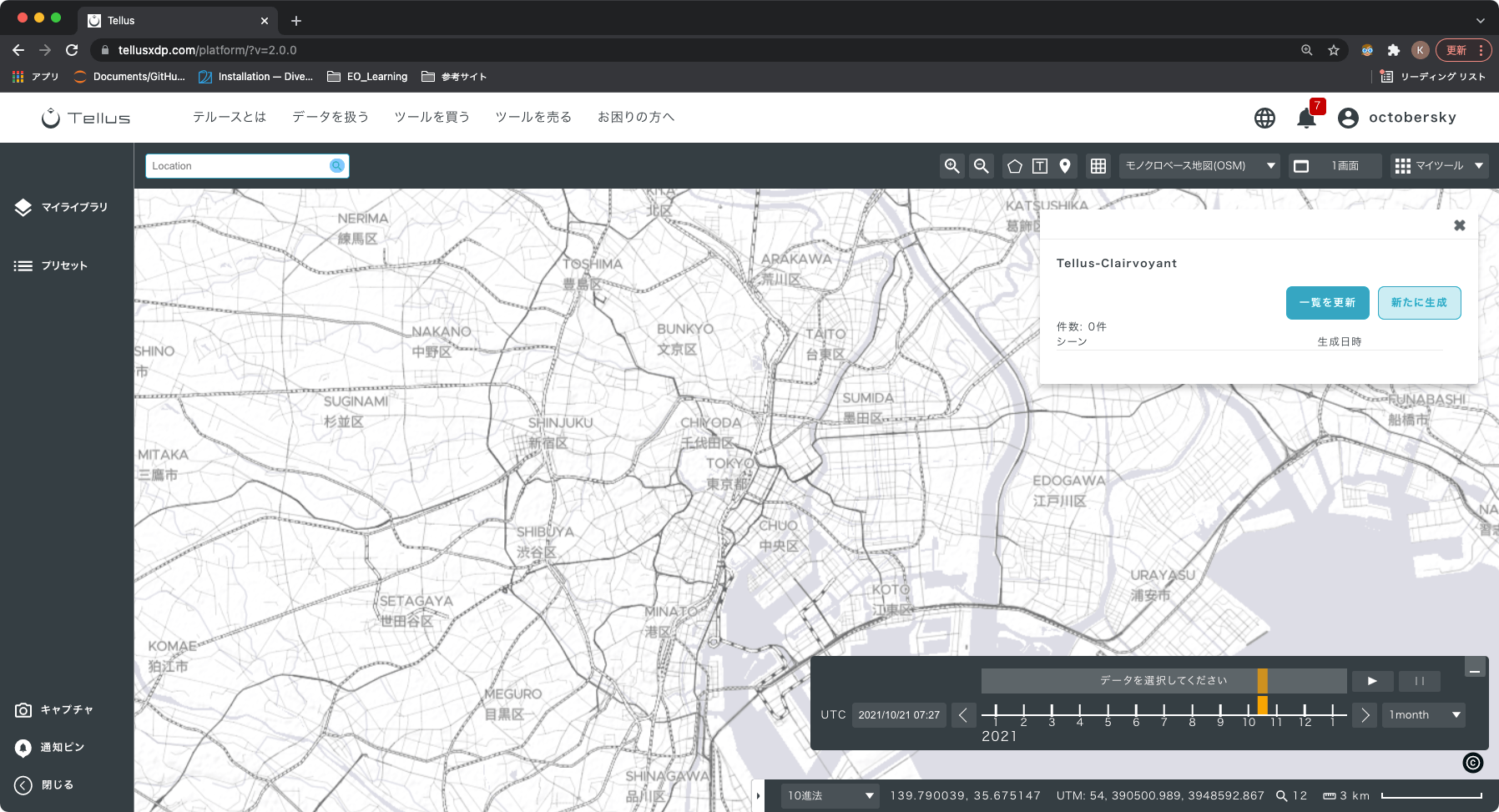
Task: Minimize the timeline panel
Action: pos(1476,668)
